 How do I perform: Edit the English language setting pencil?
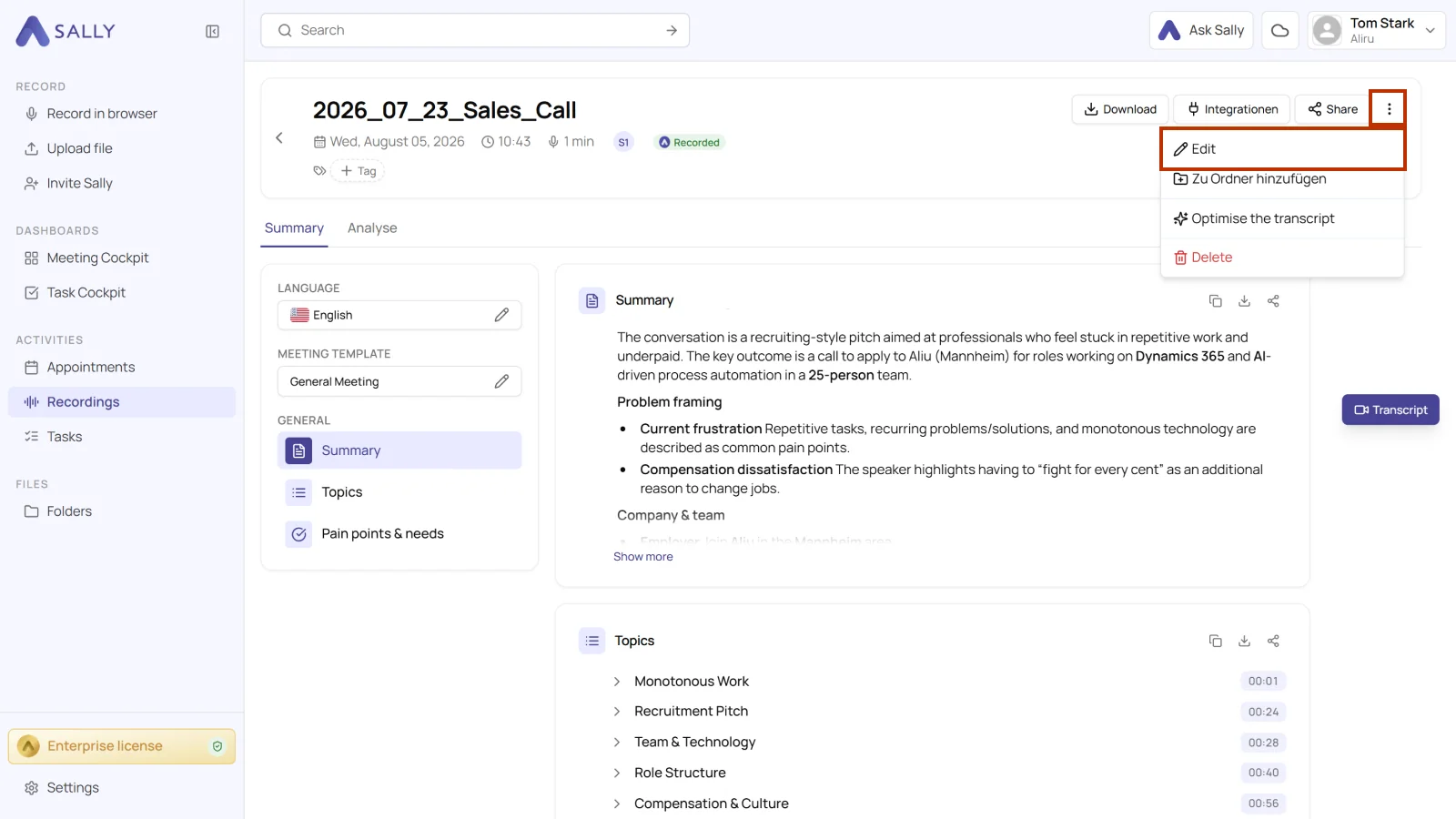pyautogui.click(x=501, y=315)
